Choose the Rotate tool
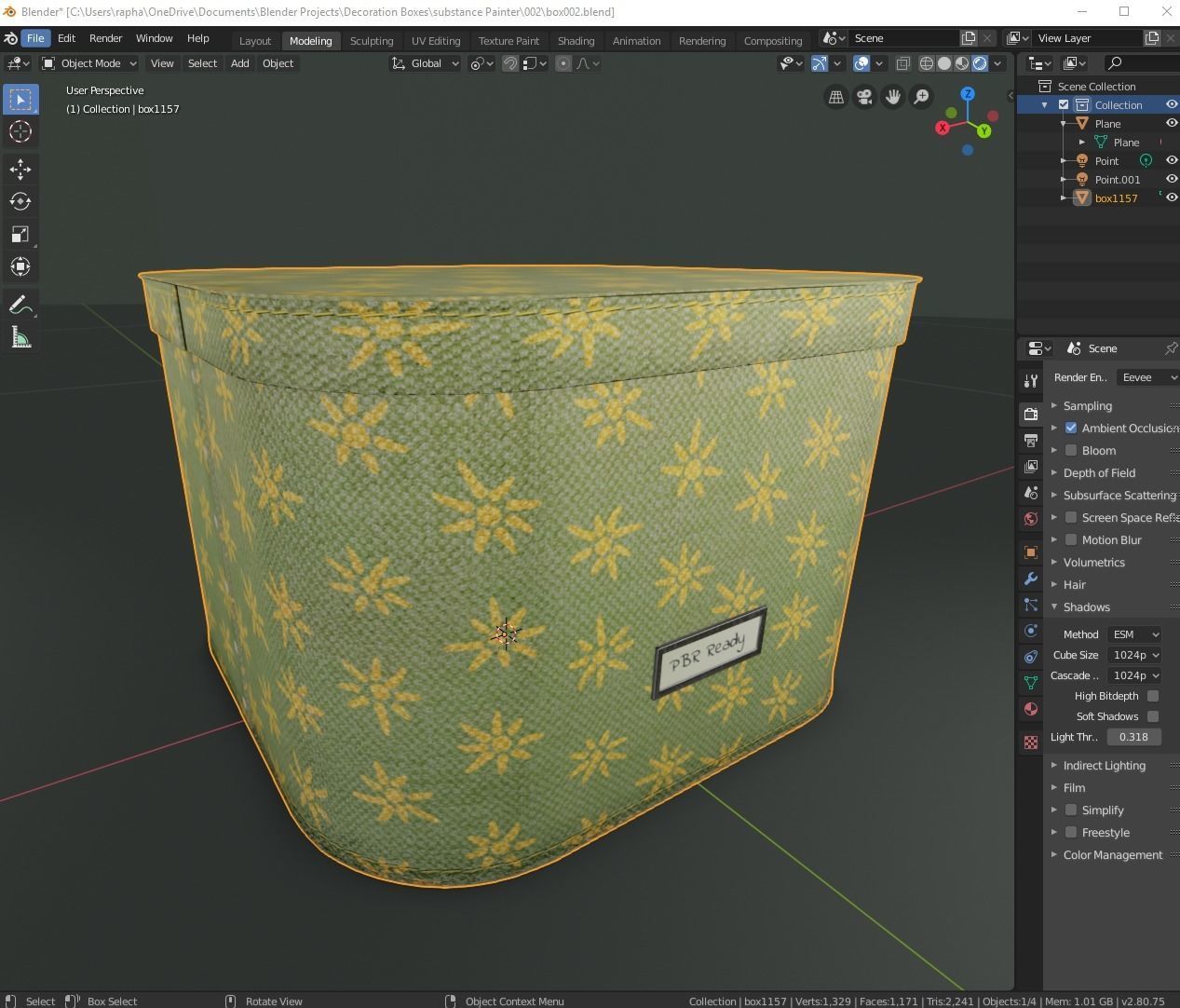This screenshot has height=1008, width=1180. (x=20, y=201)
